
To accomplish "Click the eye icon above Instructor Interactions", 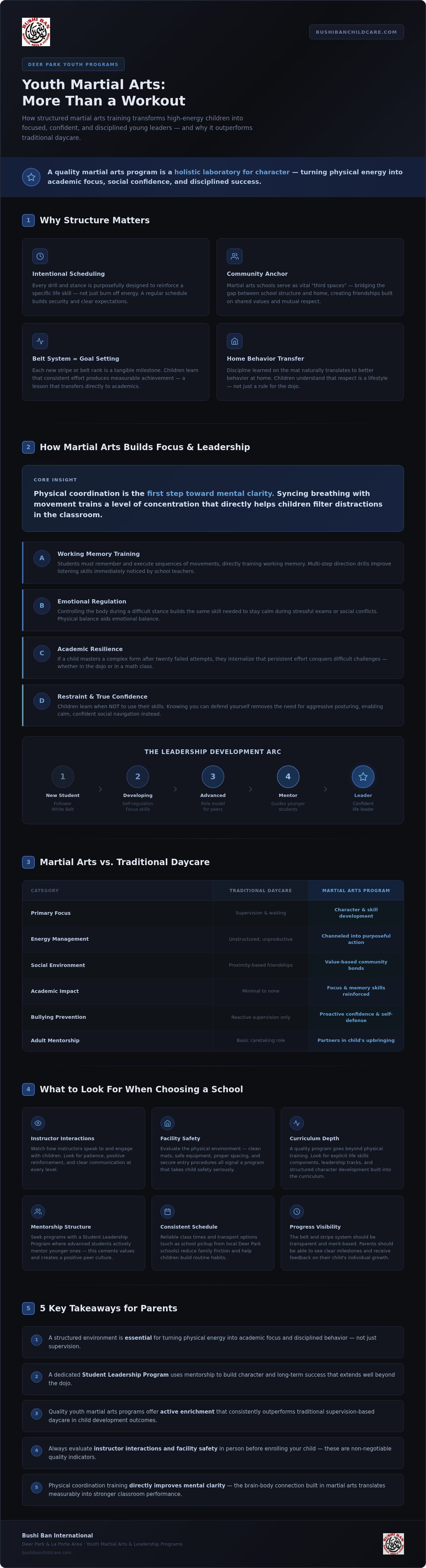I will (38, 1123).
